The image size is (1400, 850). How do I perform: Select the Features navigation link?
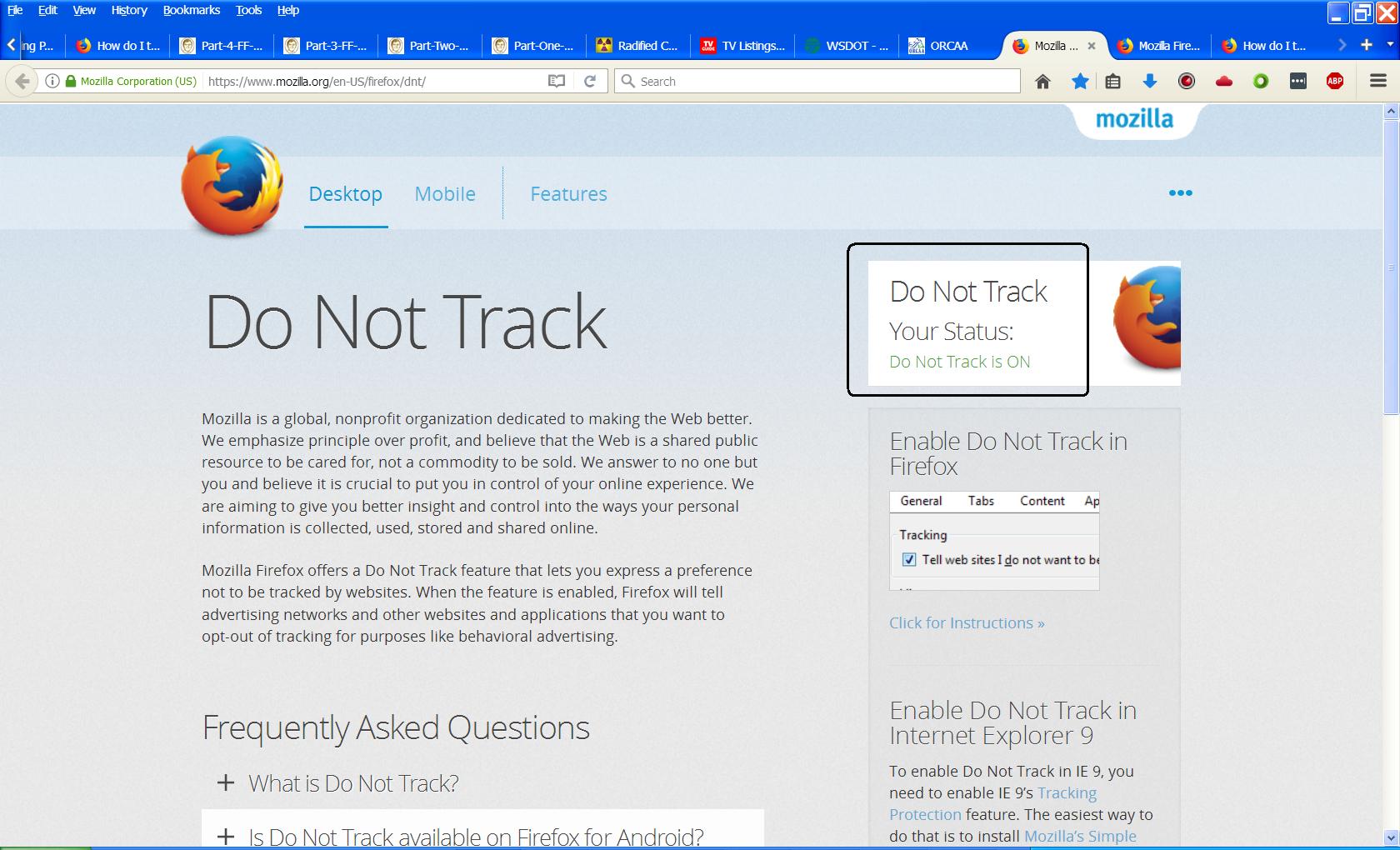[x=568, y=194]
